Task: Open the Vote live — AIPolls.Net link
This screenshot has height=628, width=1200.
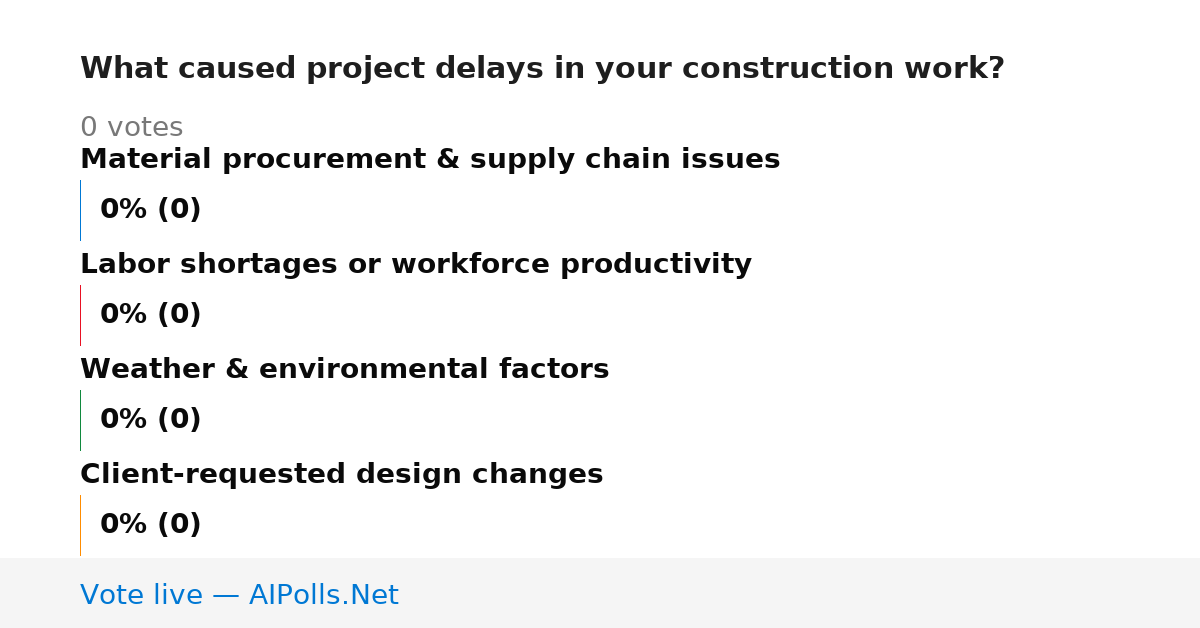Action: (x=239, y=595)
